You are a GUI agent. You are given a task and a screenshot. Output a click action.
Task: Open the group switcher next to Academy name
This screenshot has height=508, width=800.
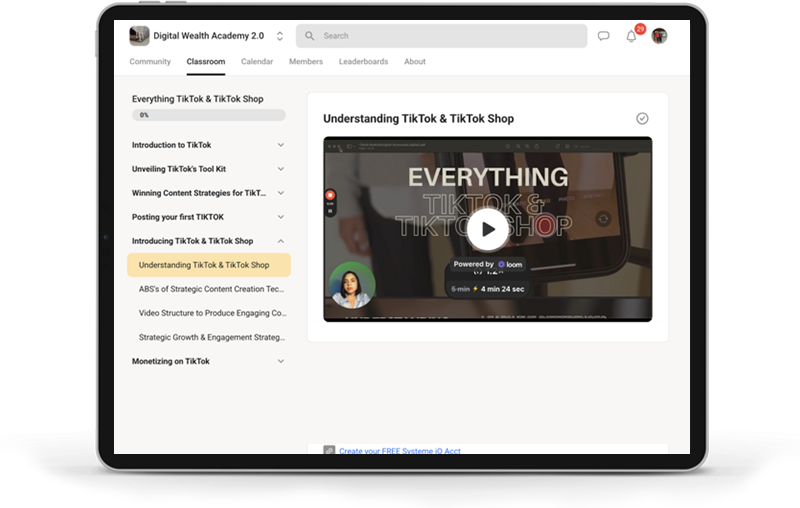(x=280, y=36)
